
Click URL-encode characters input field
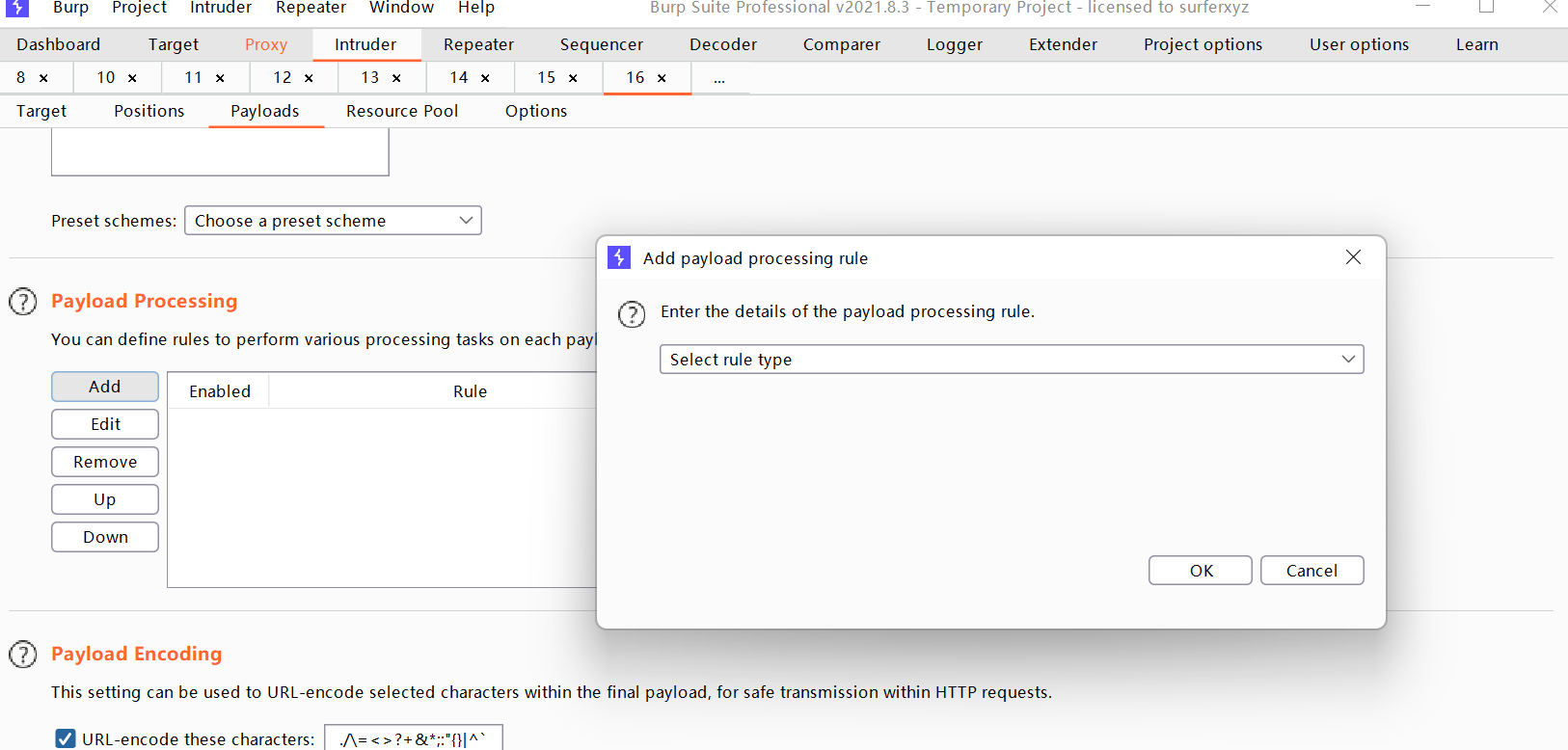click(413, 738)
